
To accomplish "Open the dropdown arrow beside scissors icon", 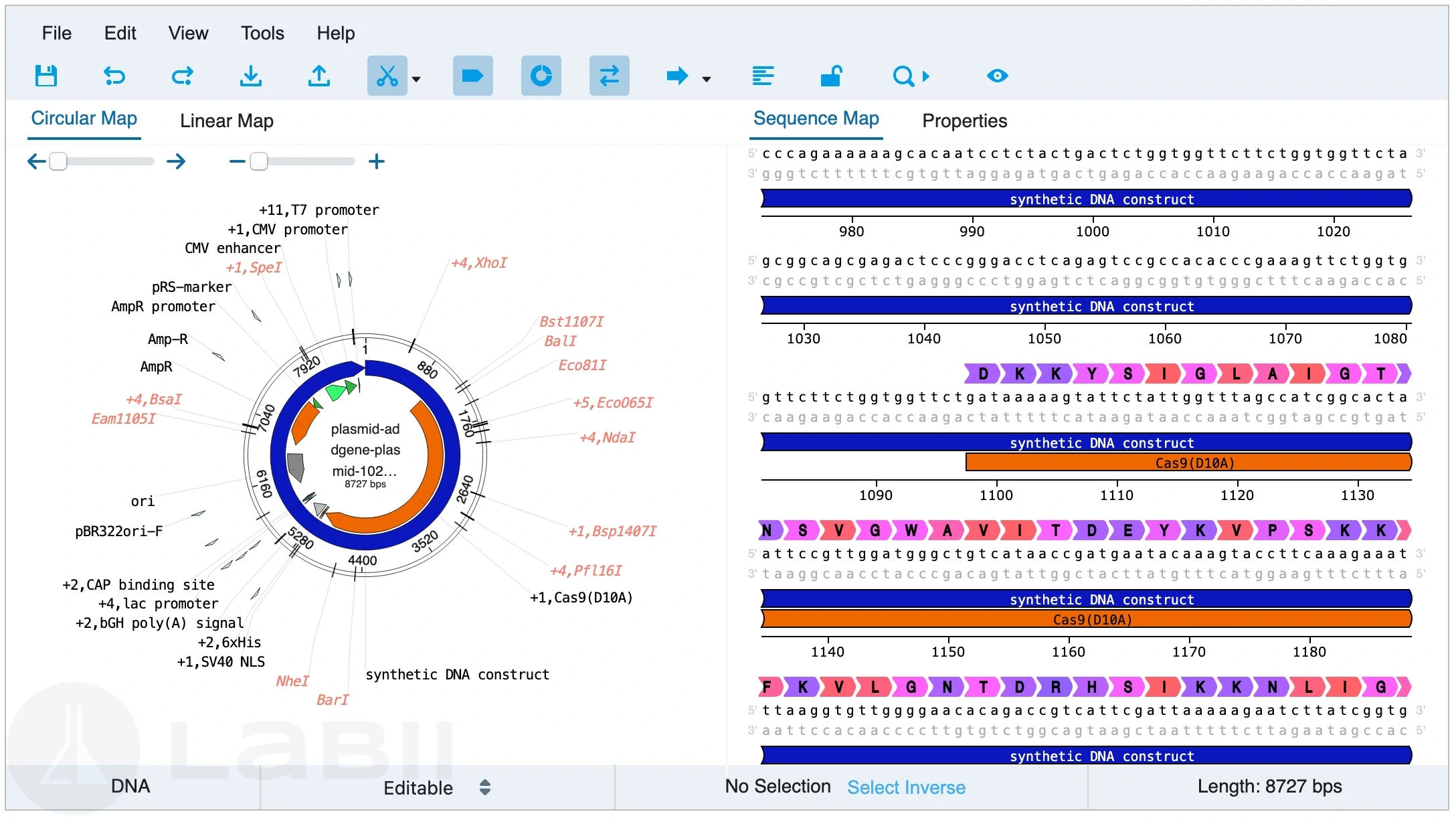I will 416,79.
